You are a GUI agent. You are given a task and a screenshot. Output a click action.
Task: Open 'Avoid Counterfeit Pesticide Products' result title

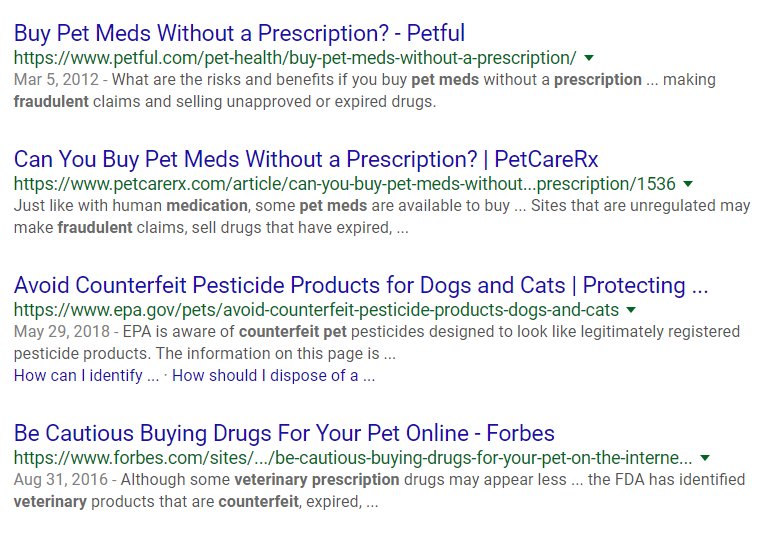tap(361, 285)
